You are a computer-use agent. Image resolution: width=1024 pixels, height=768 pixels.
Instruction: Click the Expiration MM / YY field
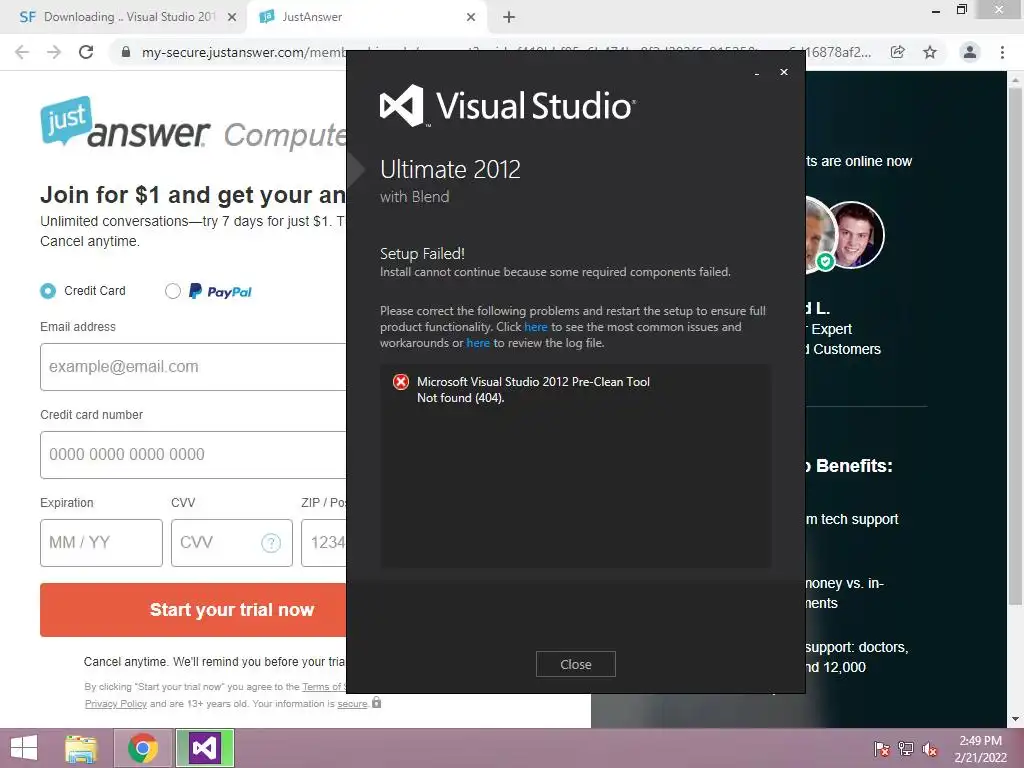pos(101,543)
